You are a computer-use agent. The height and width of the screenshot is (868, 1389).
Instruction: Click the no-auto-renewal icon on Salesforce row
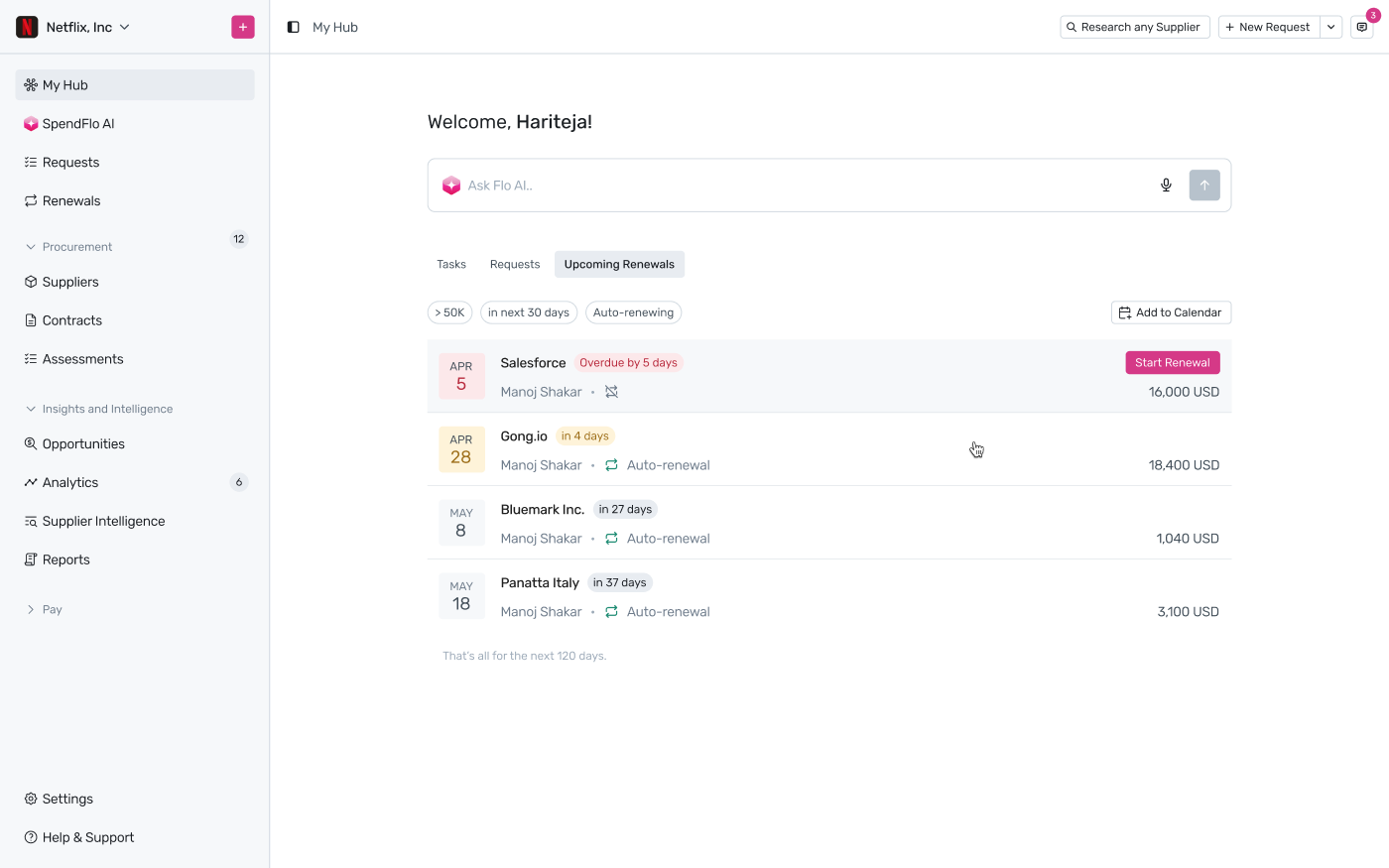(x=612, y=392)
